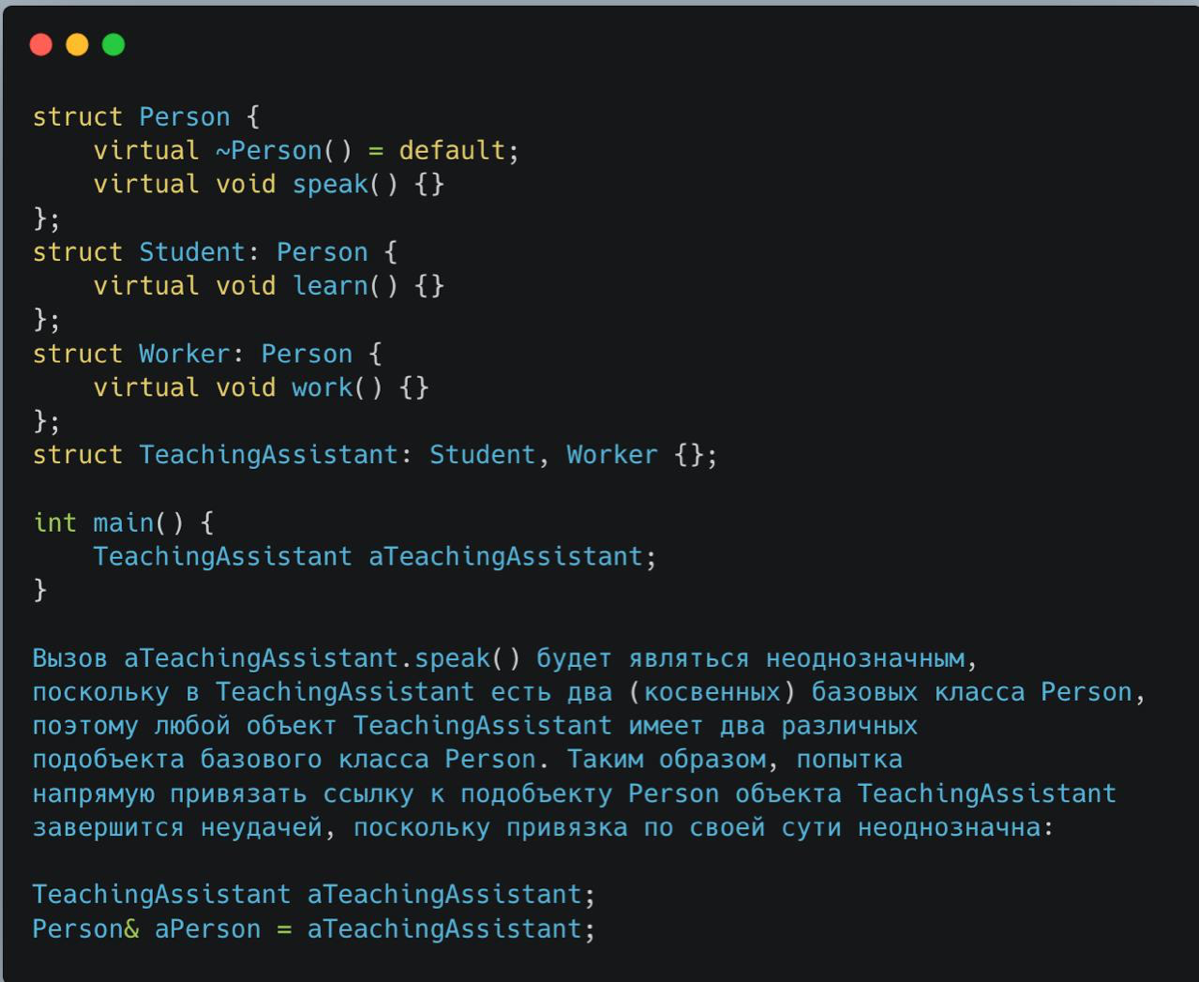Click the 'int' return type before main

point(55,523)
